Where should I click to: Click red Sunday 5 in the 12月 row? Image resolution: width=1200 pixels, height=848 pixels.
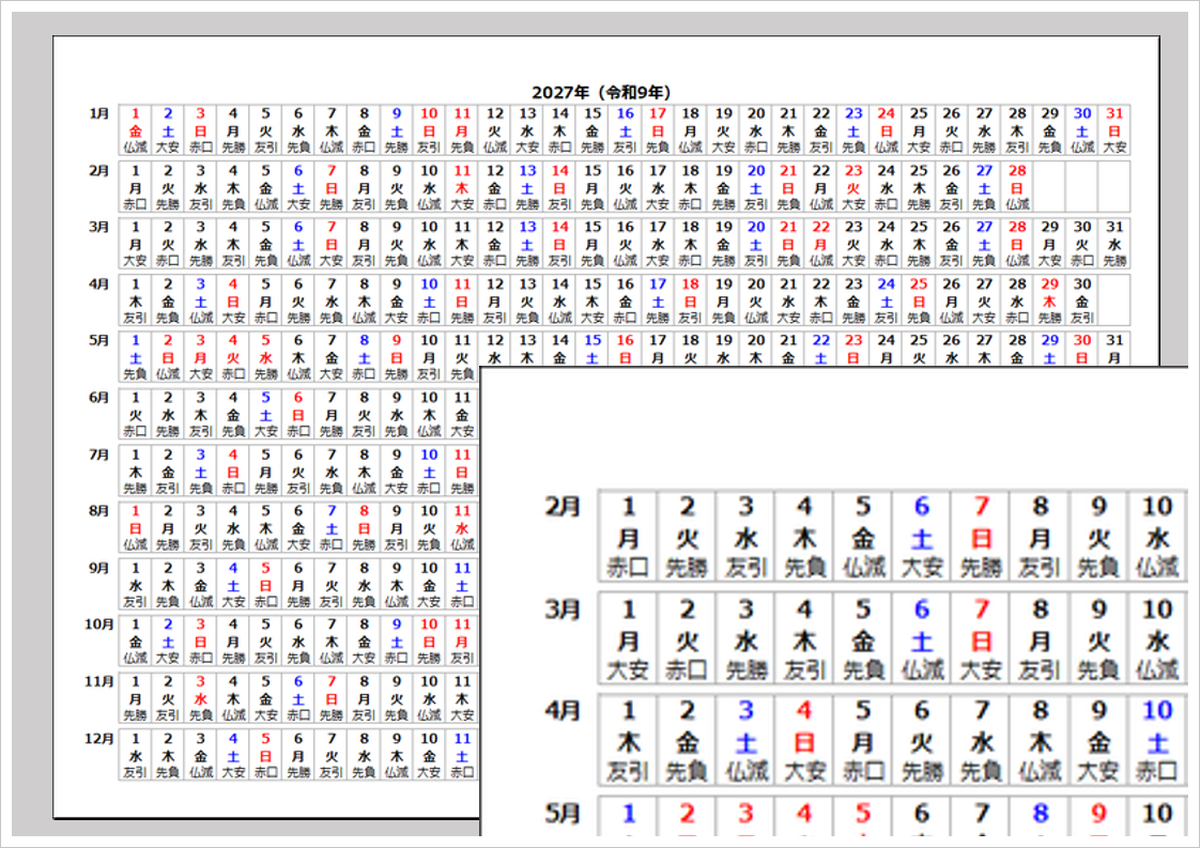(266, 753)
